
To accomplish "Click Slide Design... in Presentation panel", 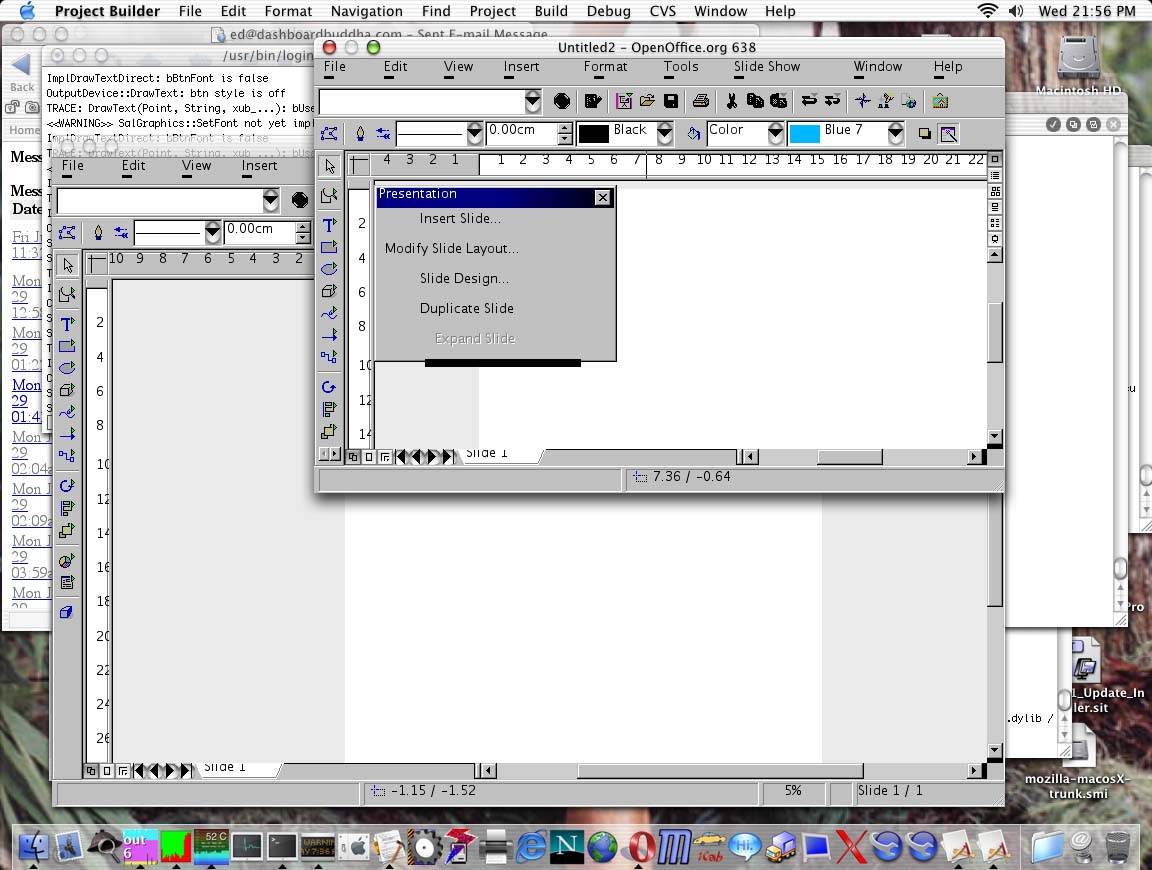I will (x=464, y=278).
